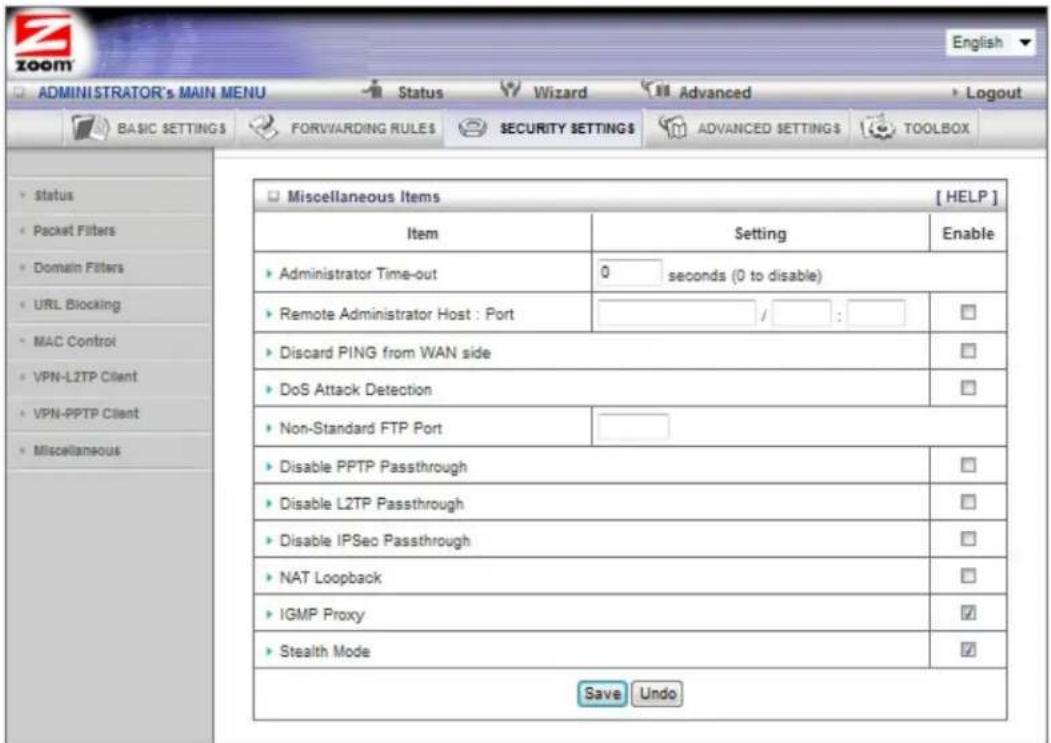Click arrow beside NAT Loopback
Image resolution: width=1051 pixels, height=743 pixels.
[269, 577]
